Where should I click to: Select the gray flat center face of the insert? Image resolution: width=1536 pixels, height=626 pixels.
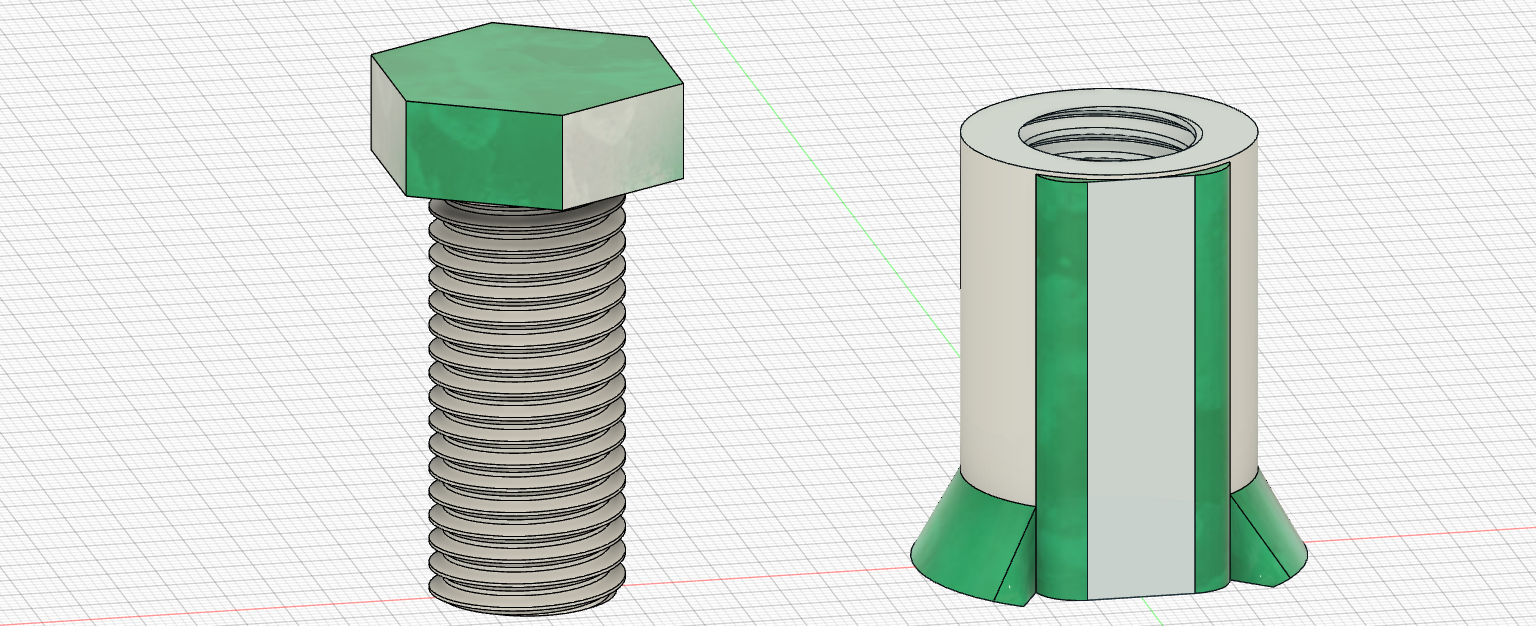1141,390
